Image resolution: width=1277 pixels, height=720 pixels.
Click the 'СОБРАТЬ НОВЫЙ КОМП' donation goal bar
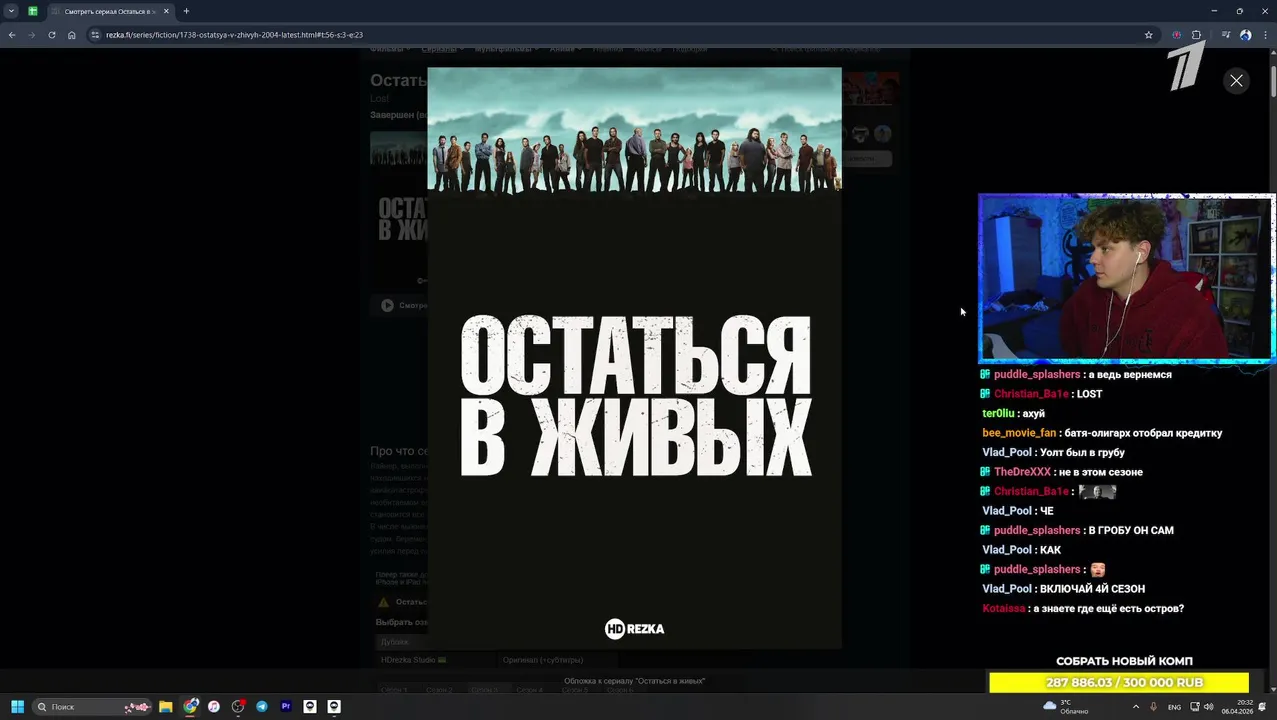pos(1119,682)
